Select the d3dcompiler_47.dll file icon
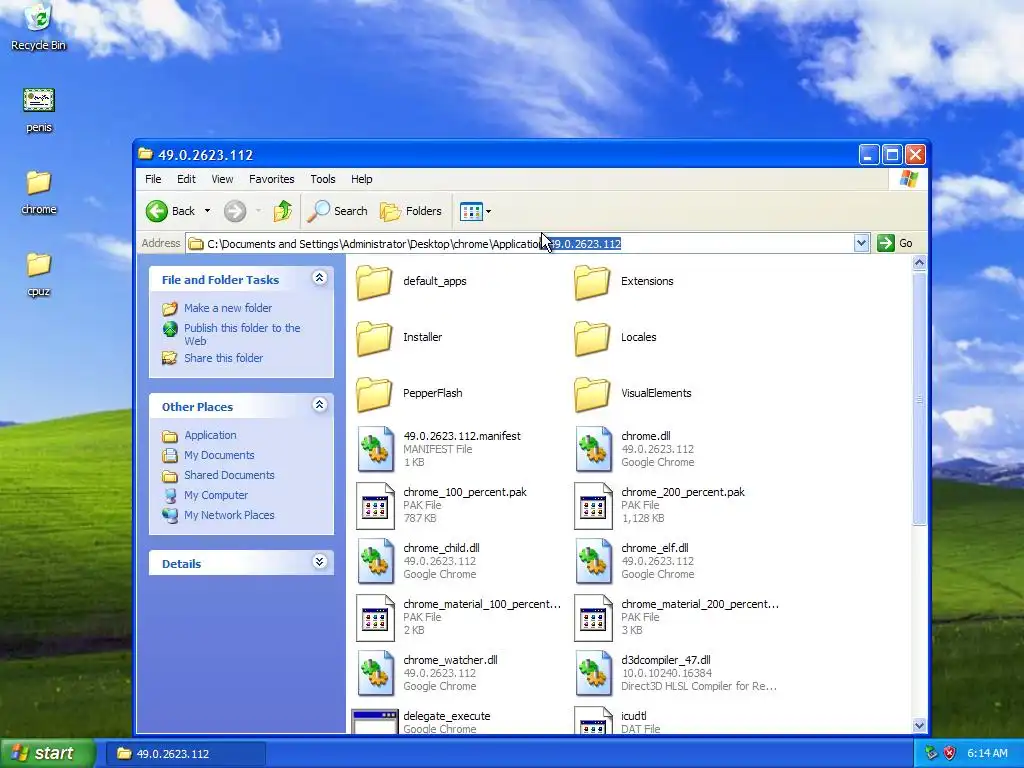Screen dimensions: 1024x768 (594, 673)
